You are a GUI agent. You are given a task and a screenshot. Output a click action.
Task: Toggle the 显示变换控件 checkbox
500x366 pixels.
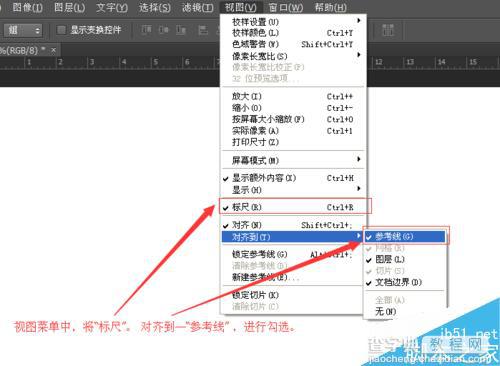pyautogui.click(x=61, y=30)
